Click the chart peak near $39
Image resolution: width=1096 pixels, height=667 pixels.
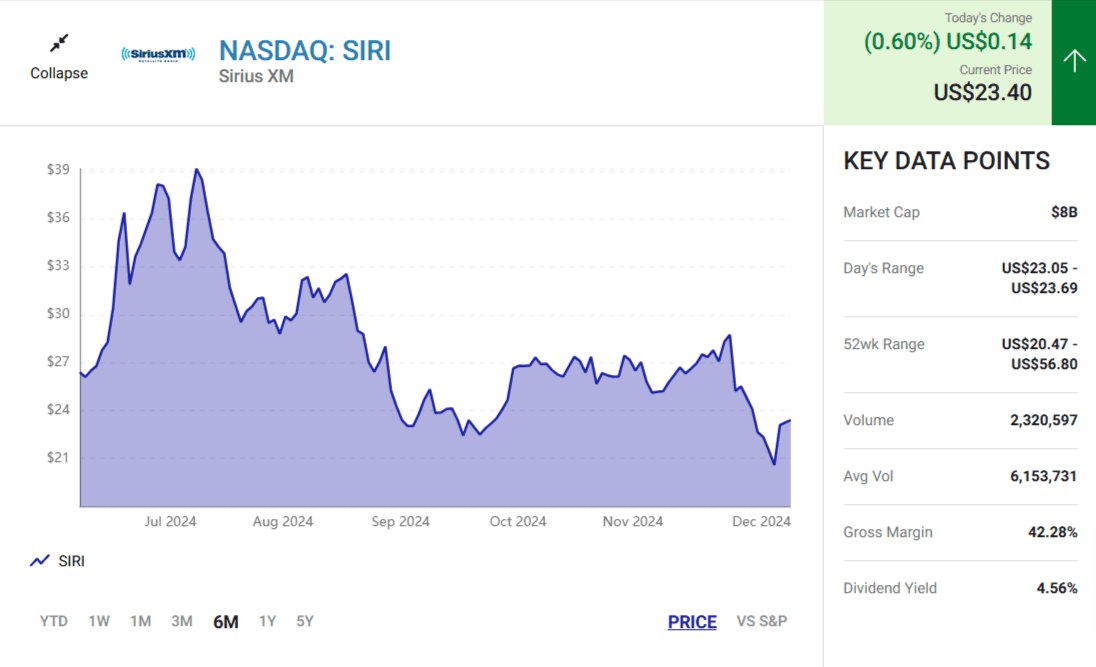click(196, 170)
